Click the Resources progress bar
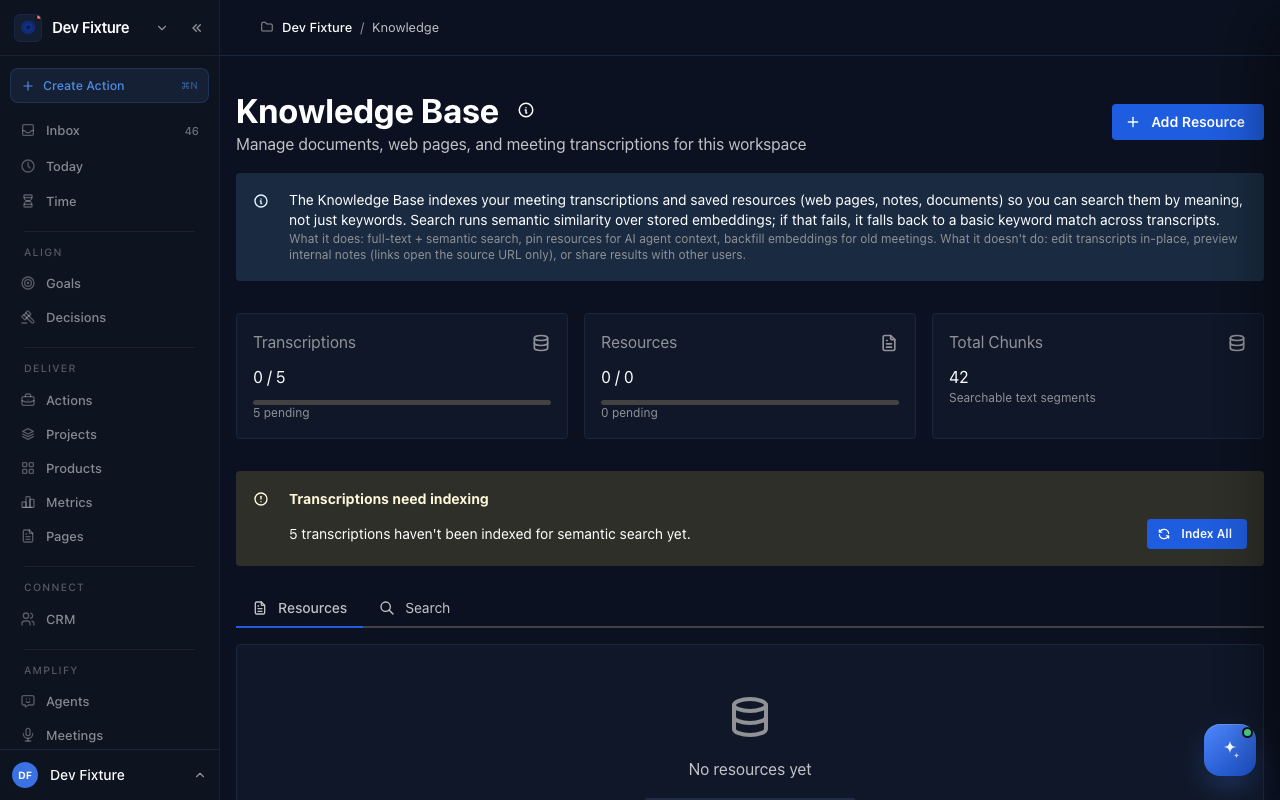This screenshot has width=1280, height=800. pyautogui.click(x=750, y=402)
